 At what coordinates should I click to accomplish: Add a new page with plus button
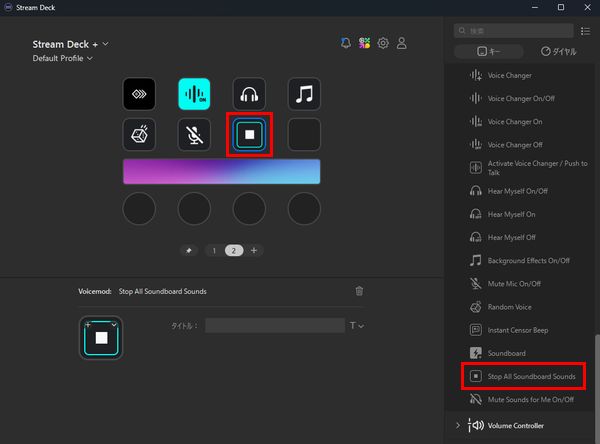[x=254, y=251]
